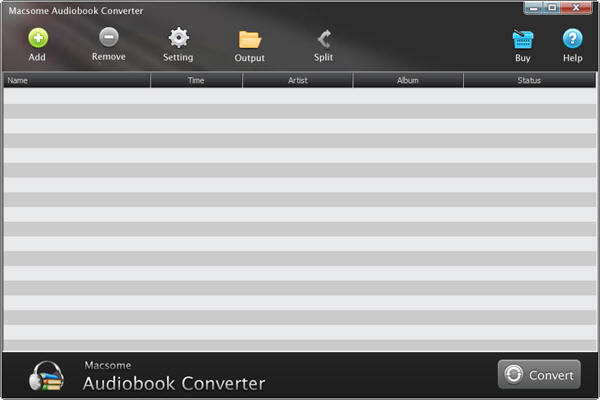This screenshot has height=400, width=600.
Task: Maximize the Audiobook Converter window
Action: tap(552, 8)
